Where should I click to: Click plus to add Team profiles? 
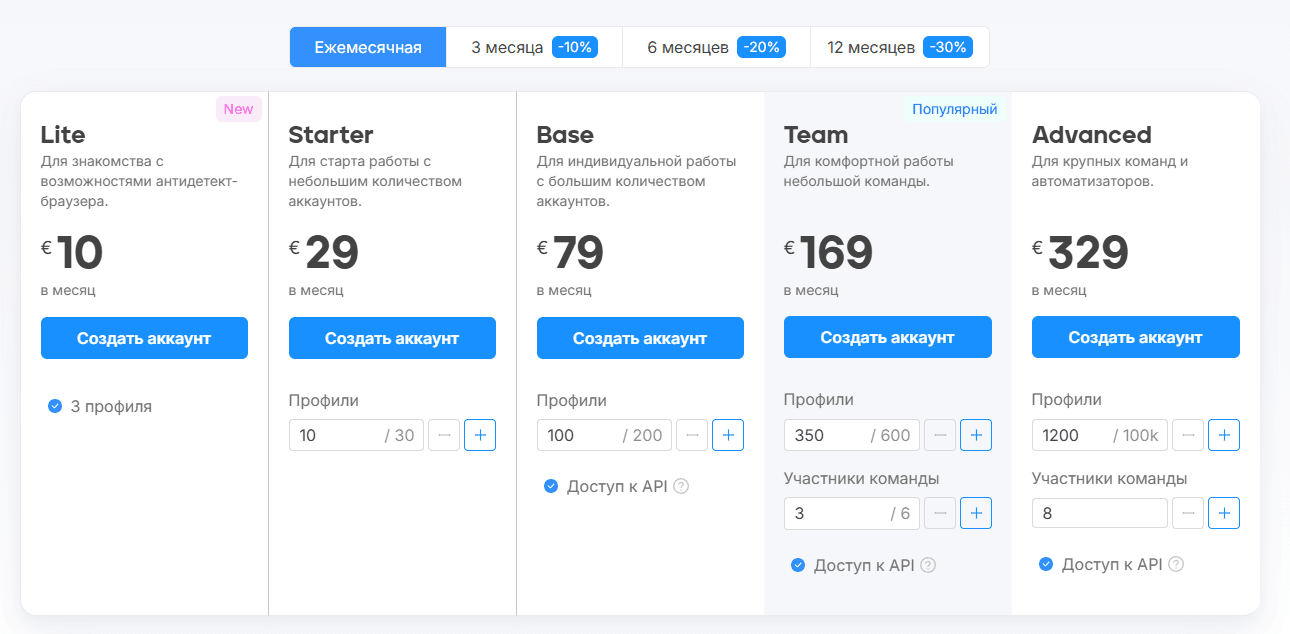click(976, 435)
